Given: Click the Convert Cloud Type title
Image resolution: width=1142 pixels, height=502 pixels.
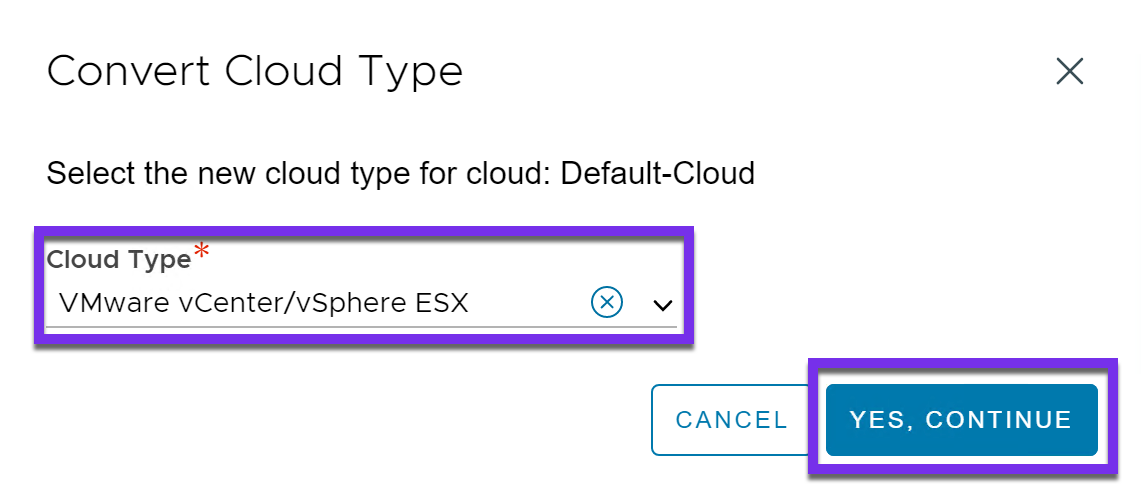Looking at the screenshot, I should coord(255,72).
